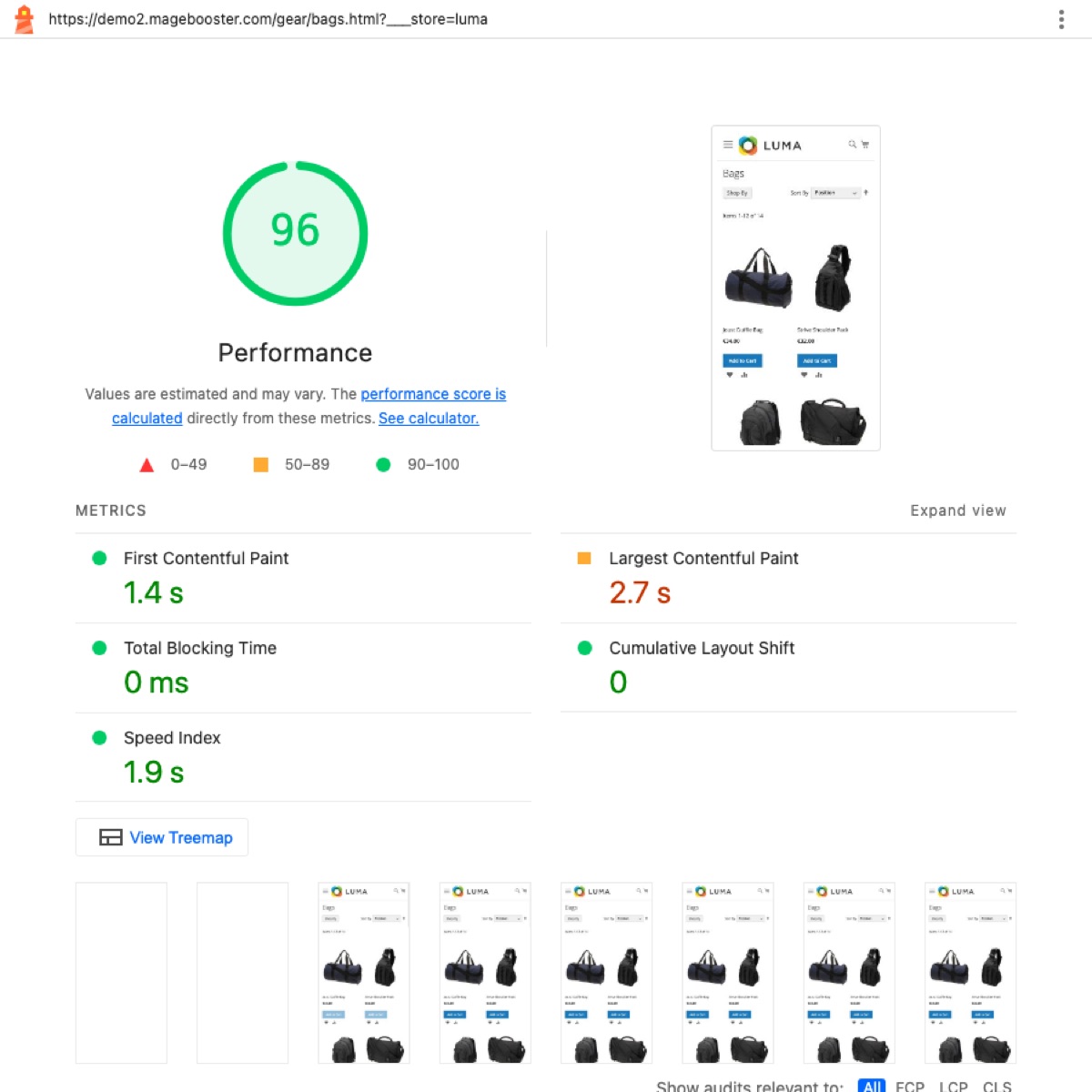
Task: Click green status dot beside First Contentful Paint
Action: pyautogui.click(x=99, y=558)
